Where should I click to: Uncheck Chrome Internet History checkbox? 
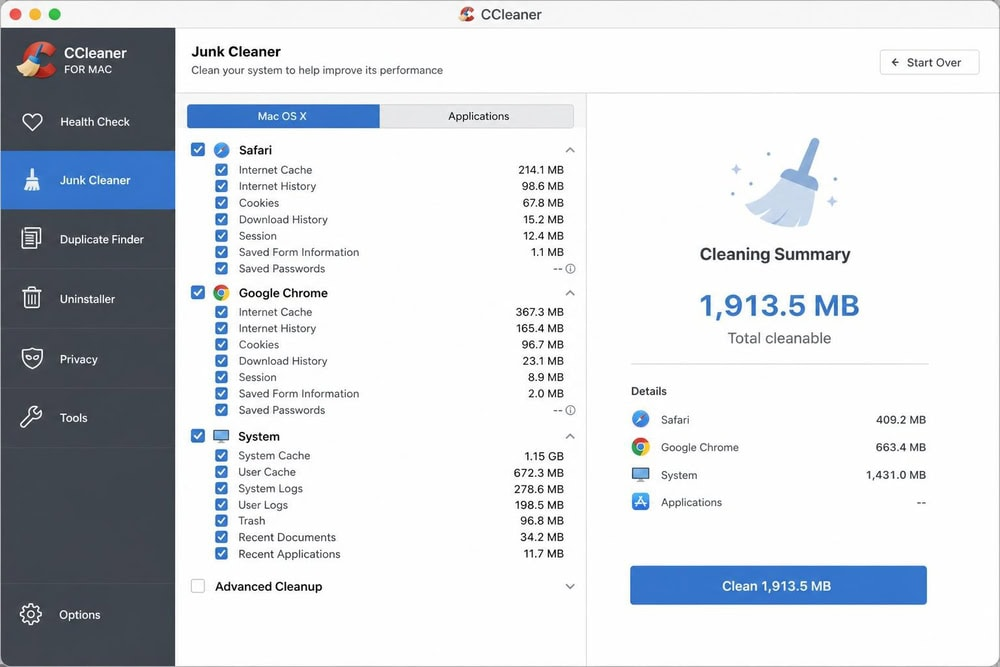coord(221,328)
